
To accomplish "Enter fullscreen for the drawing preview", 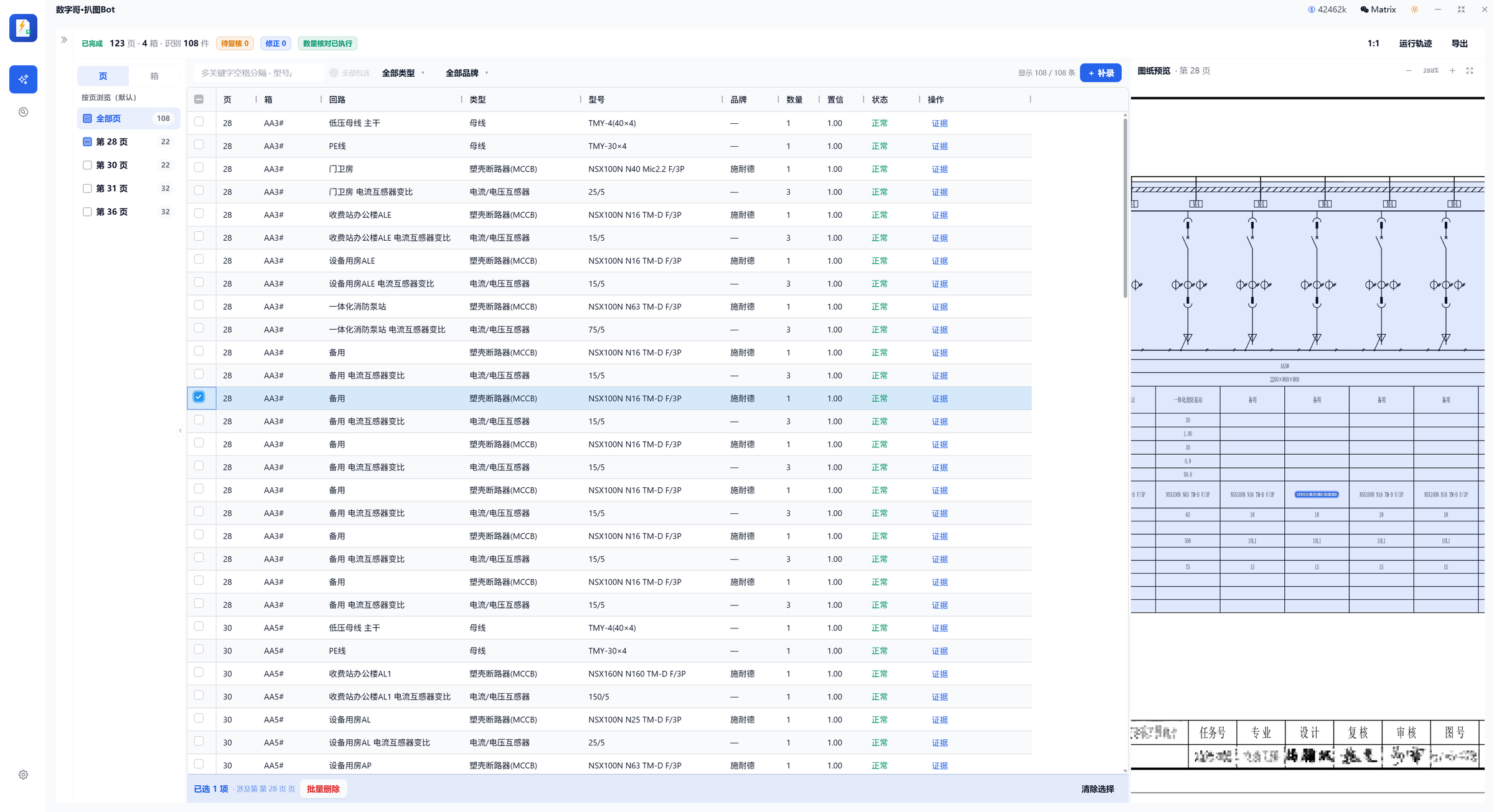I will click(1470, 71).
